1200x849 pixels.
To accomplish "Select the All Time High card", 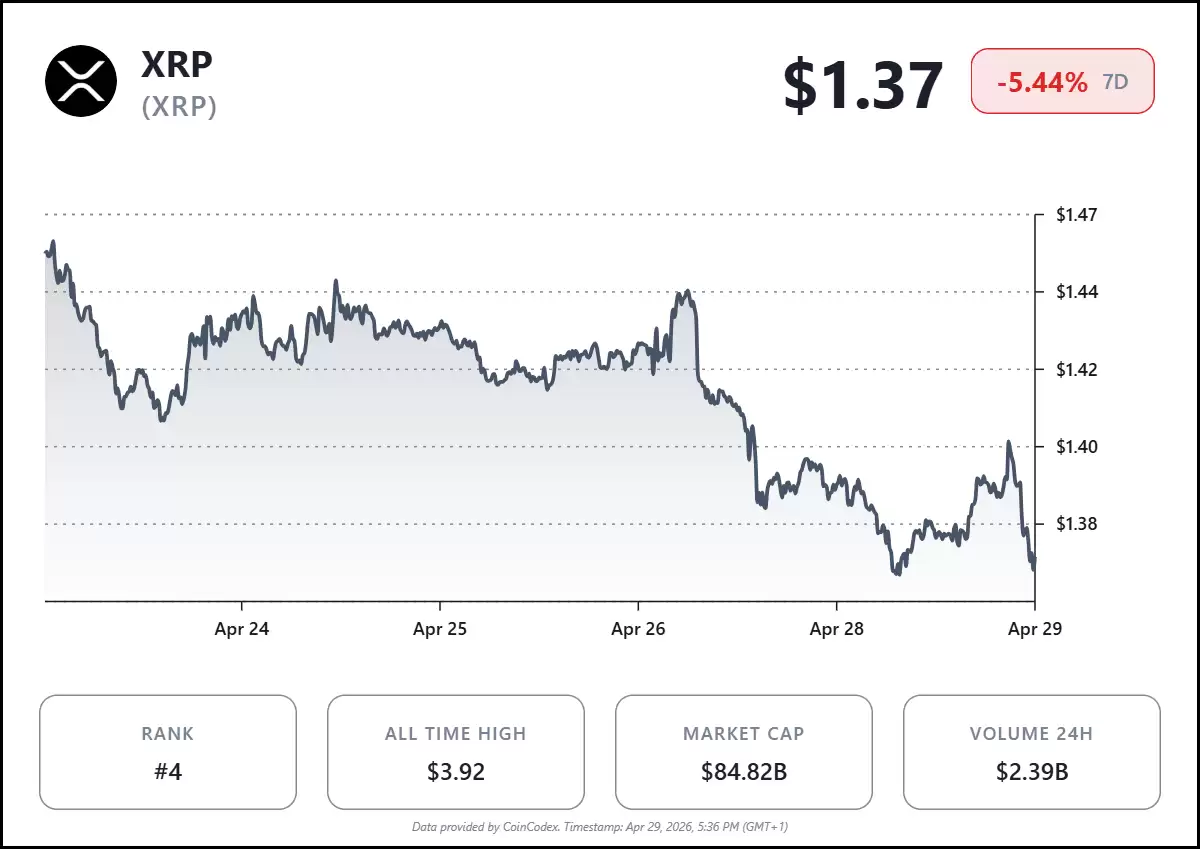I will pos(456,752).
